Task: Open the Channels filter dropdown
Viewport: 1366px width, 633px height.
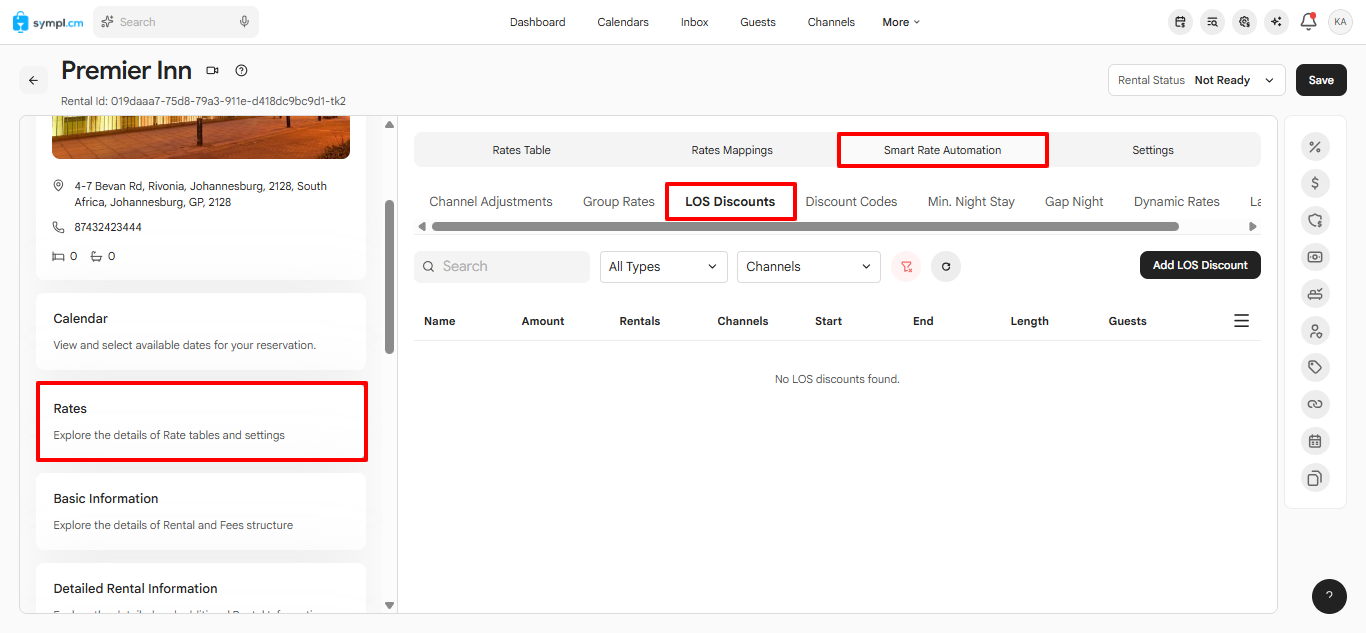Action: (808, 267)
